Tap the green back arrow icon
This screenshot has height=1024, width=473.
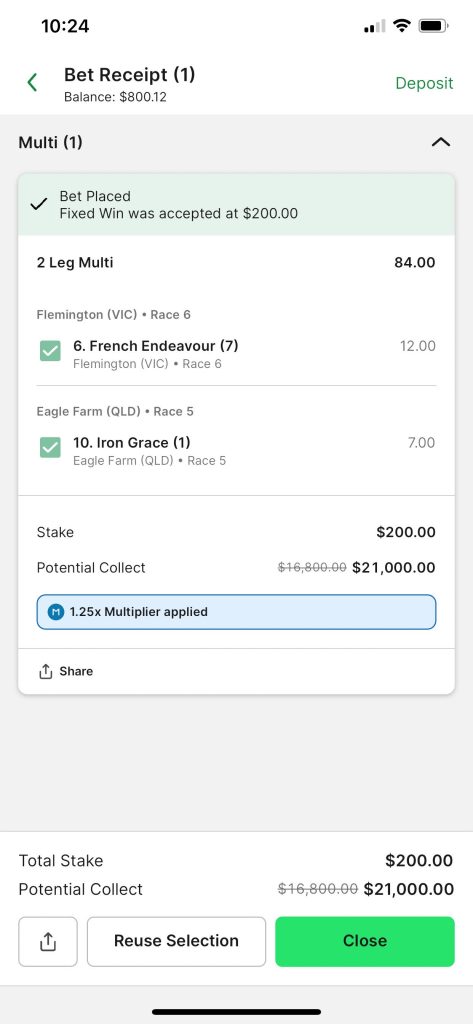point(32,82)
